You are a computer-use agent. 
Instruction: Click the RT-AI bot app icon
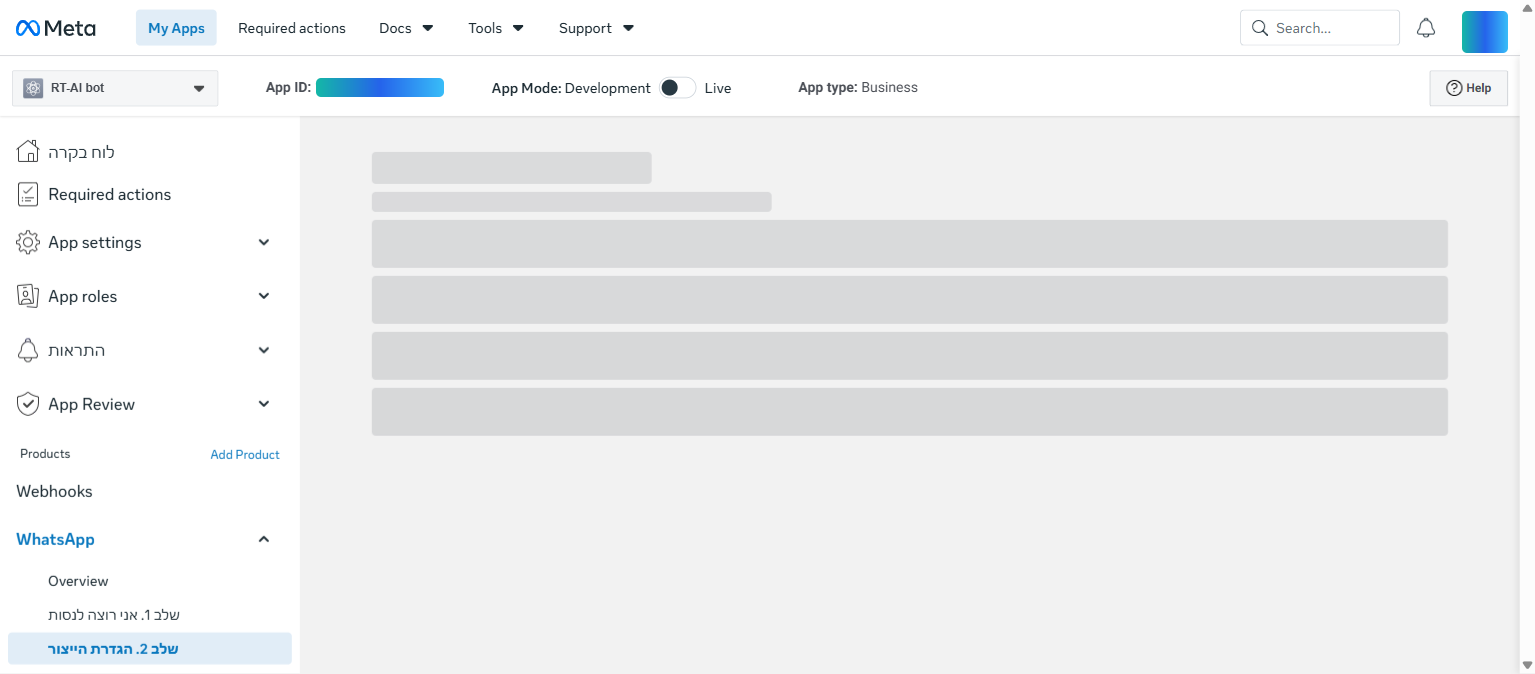click(x=33, y=88)
